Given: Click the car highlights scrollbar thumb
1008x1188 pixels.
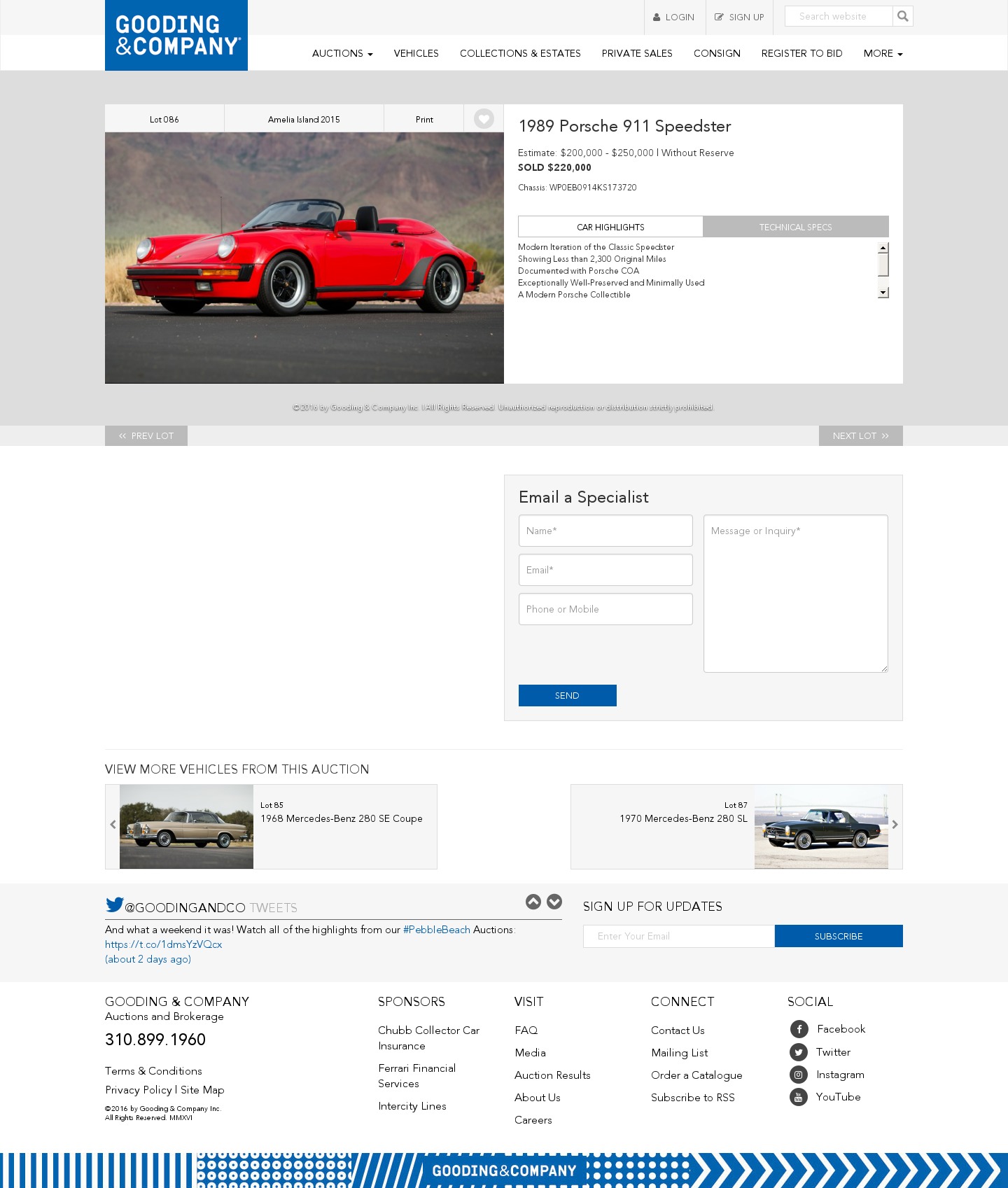Looking at the screenshot, I should pyautogui.click(x=883, y=265).
